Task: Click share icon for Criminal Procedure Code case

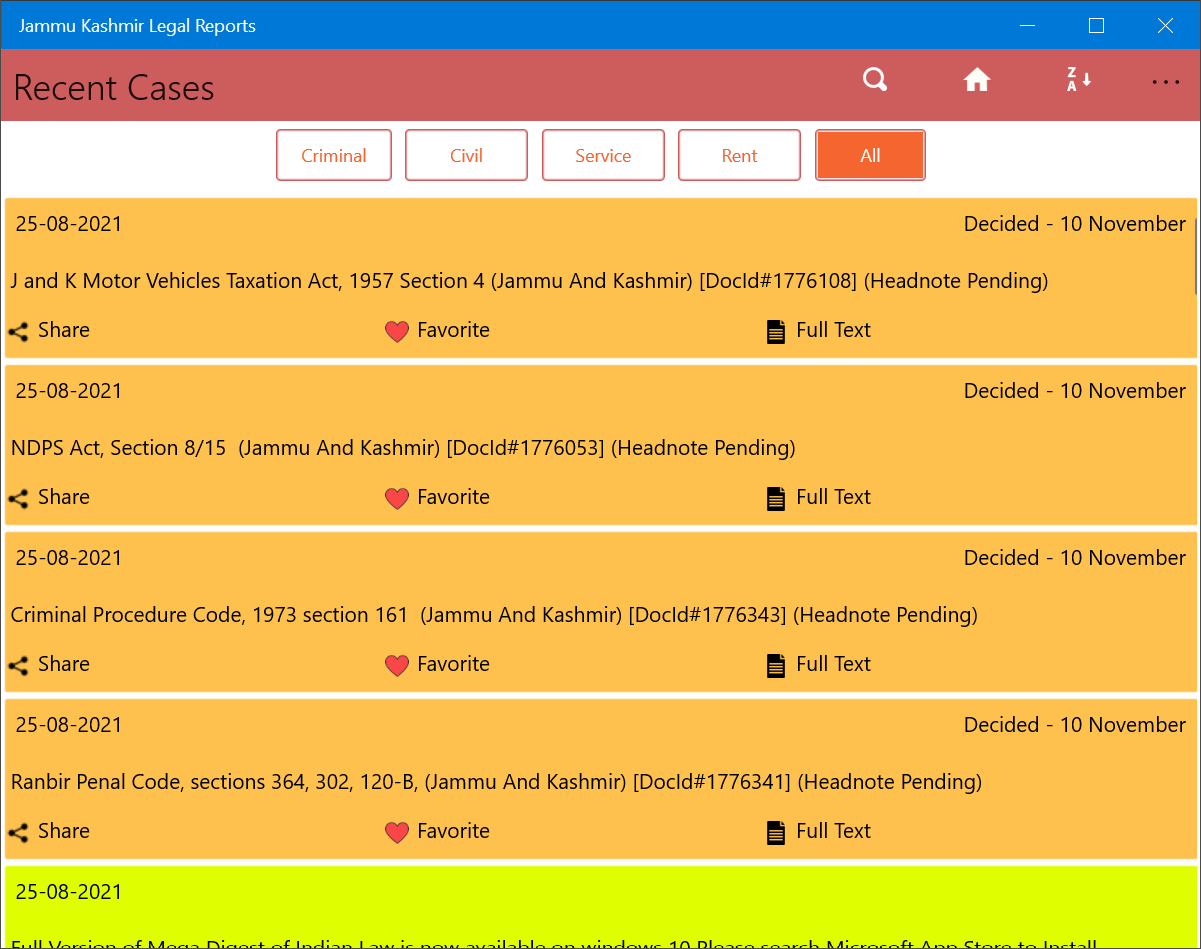Action: click(18, 666)
